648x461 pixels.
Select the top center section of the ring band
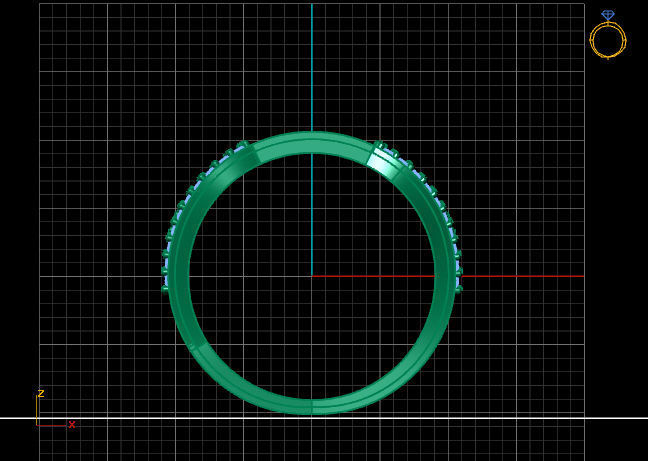312,143
